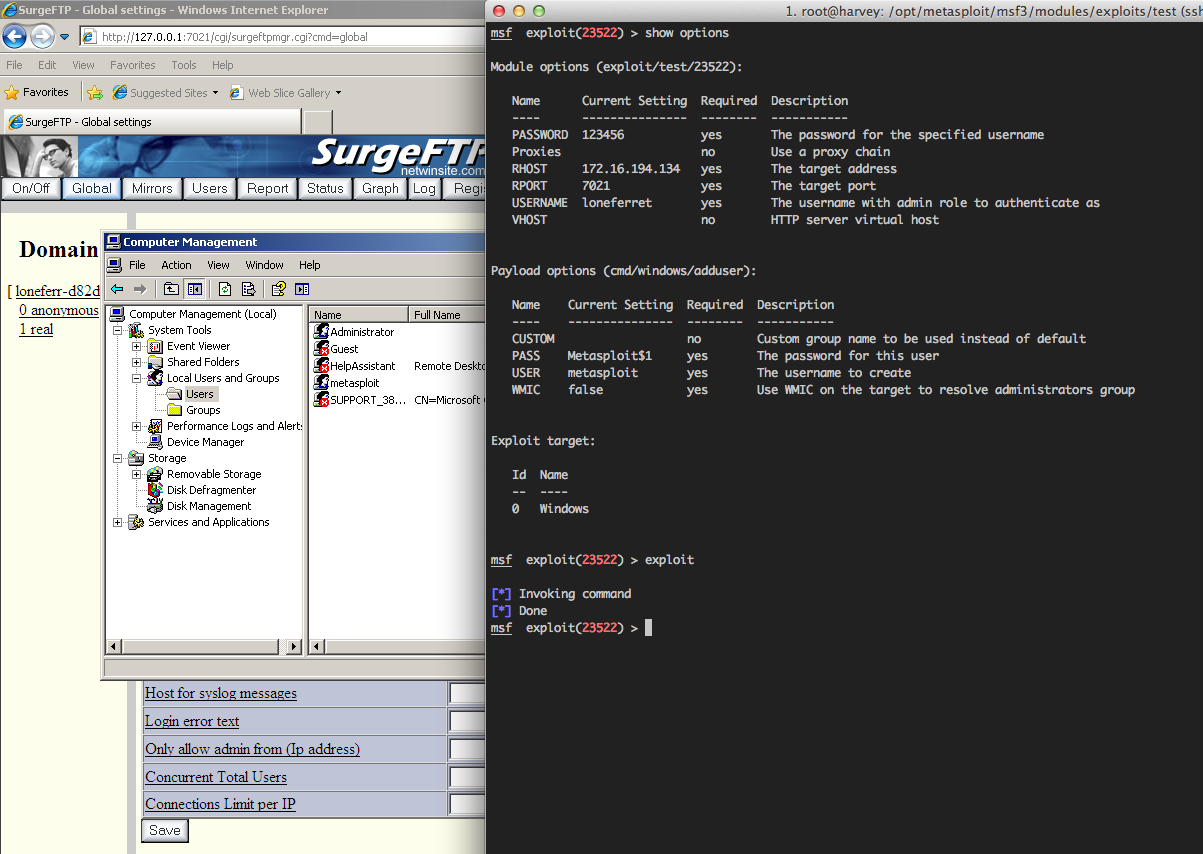Click the Only allow admin from (Ip address) link
The image size is (1203, 854).
(x=253, y=749)
